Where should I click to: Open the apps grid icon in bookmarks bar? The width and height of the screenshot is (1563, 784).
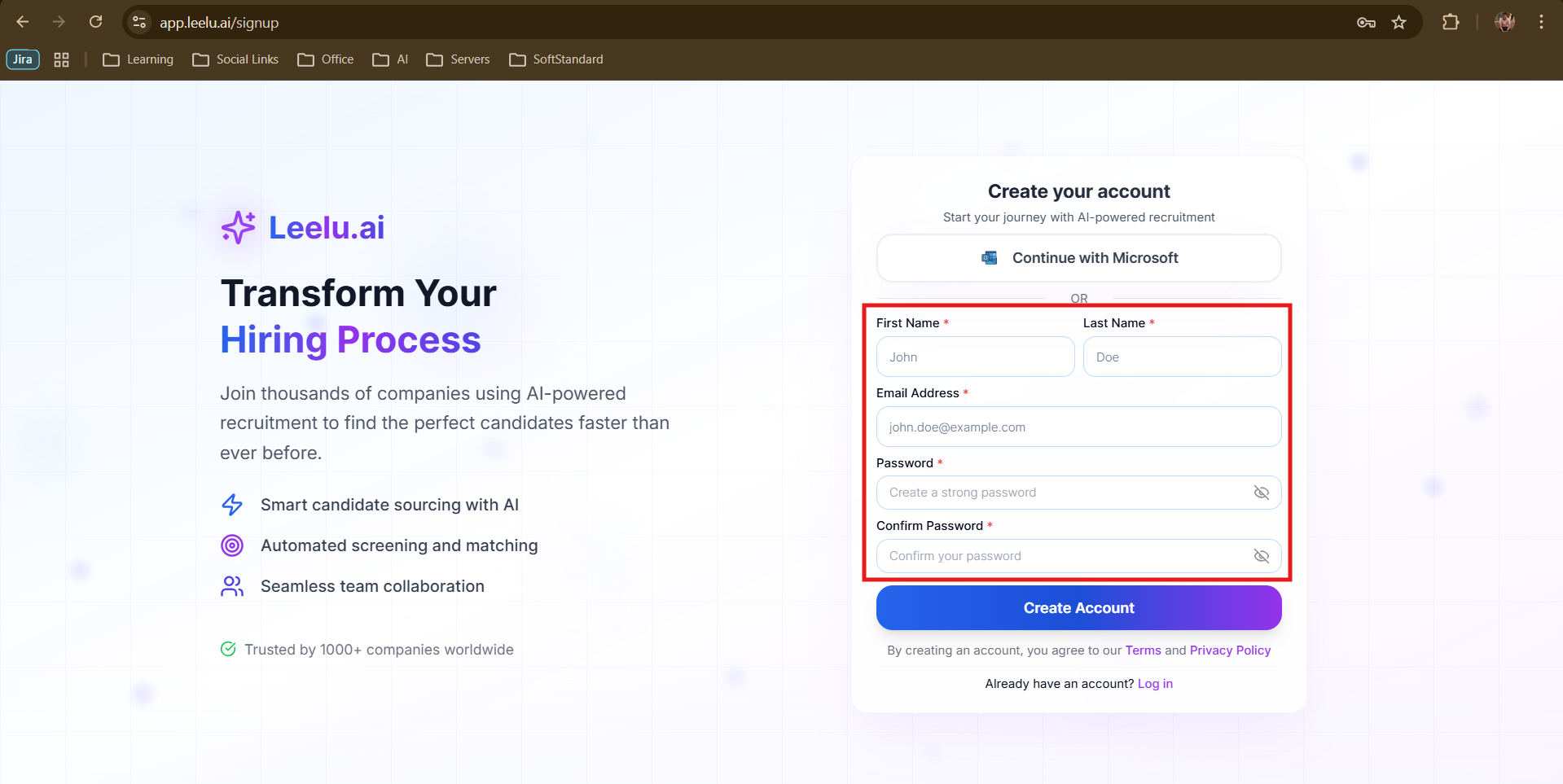(x=61, y=59)
